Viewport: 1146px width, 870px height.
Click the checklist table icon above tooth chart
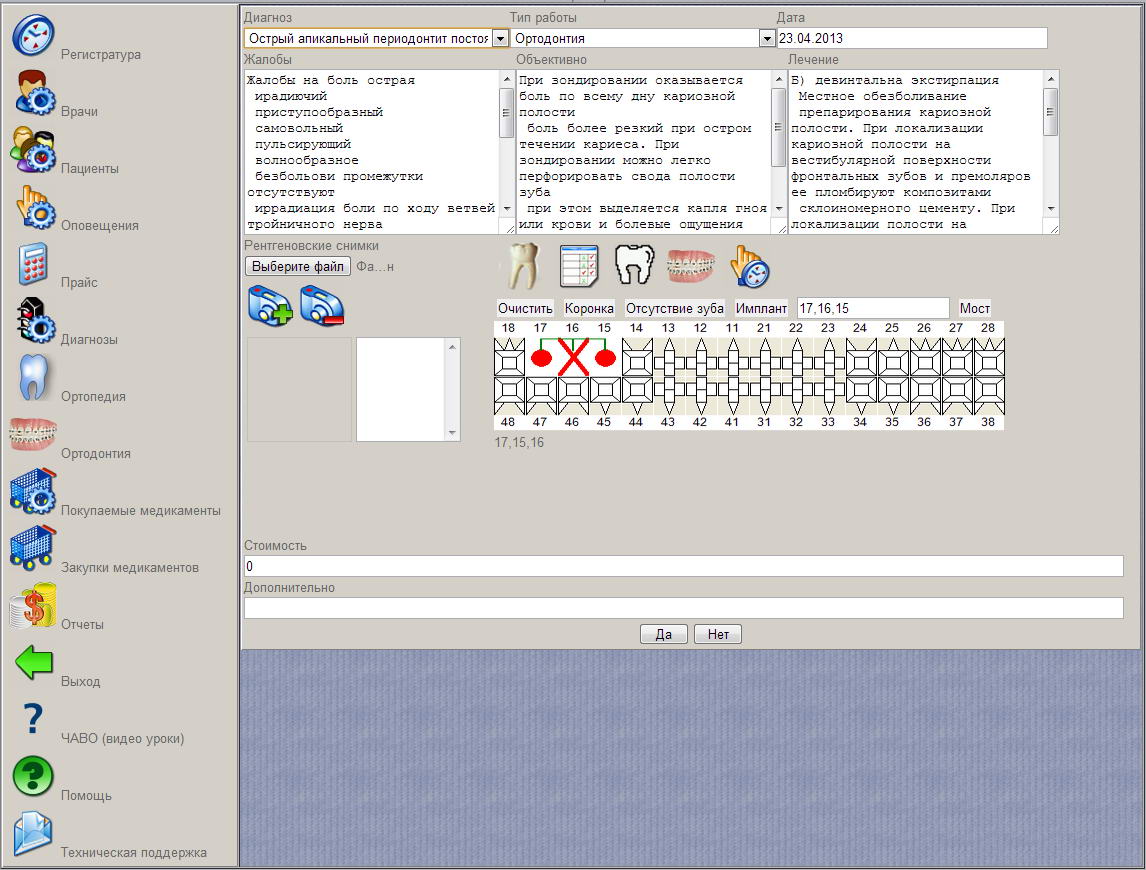point(578,267)
